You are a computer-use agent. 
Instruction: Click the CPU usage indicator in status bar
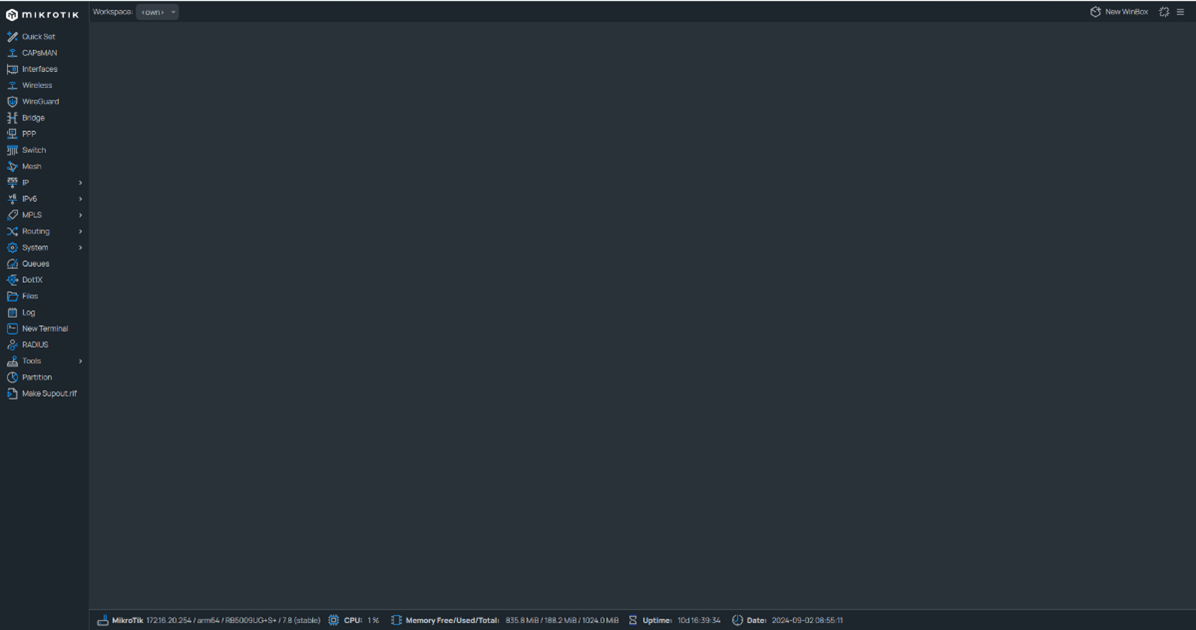[354, 620]
